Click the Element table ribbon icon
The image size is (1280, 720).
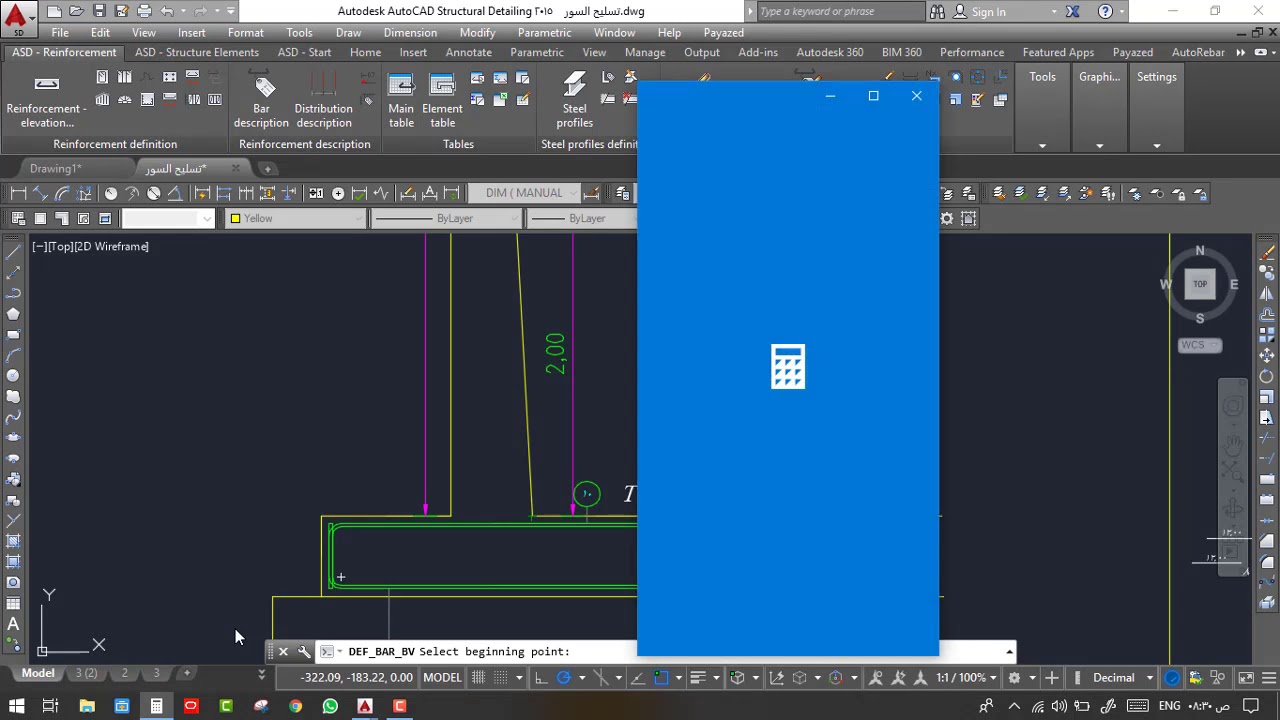pos(442,100)
